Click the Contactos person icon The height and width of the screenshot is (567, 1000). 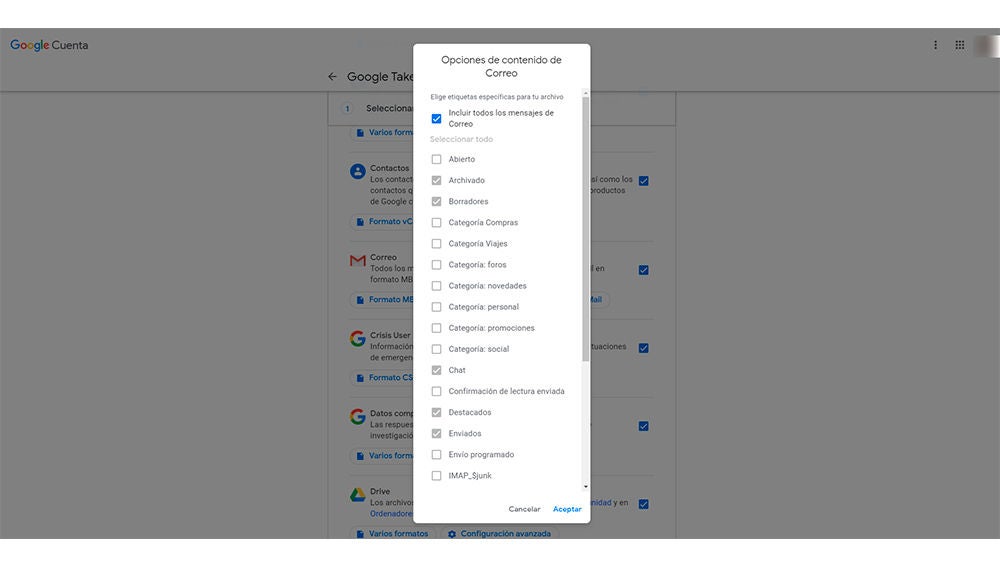pos(357,171)
